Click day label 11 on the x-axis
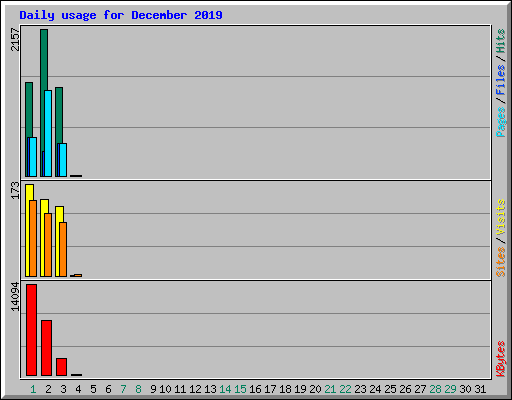The width and height of the screenshot is (512, 400). coord(180,389)
